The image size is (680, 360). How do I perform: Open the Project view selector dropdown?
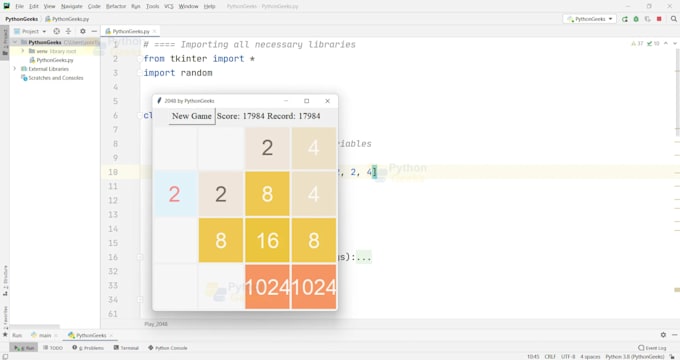tap(30, 31)
